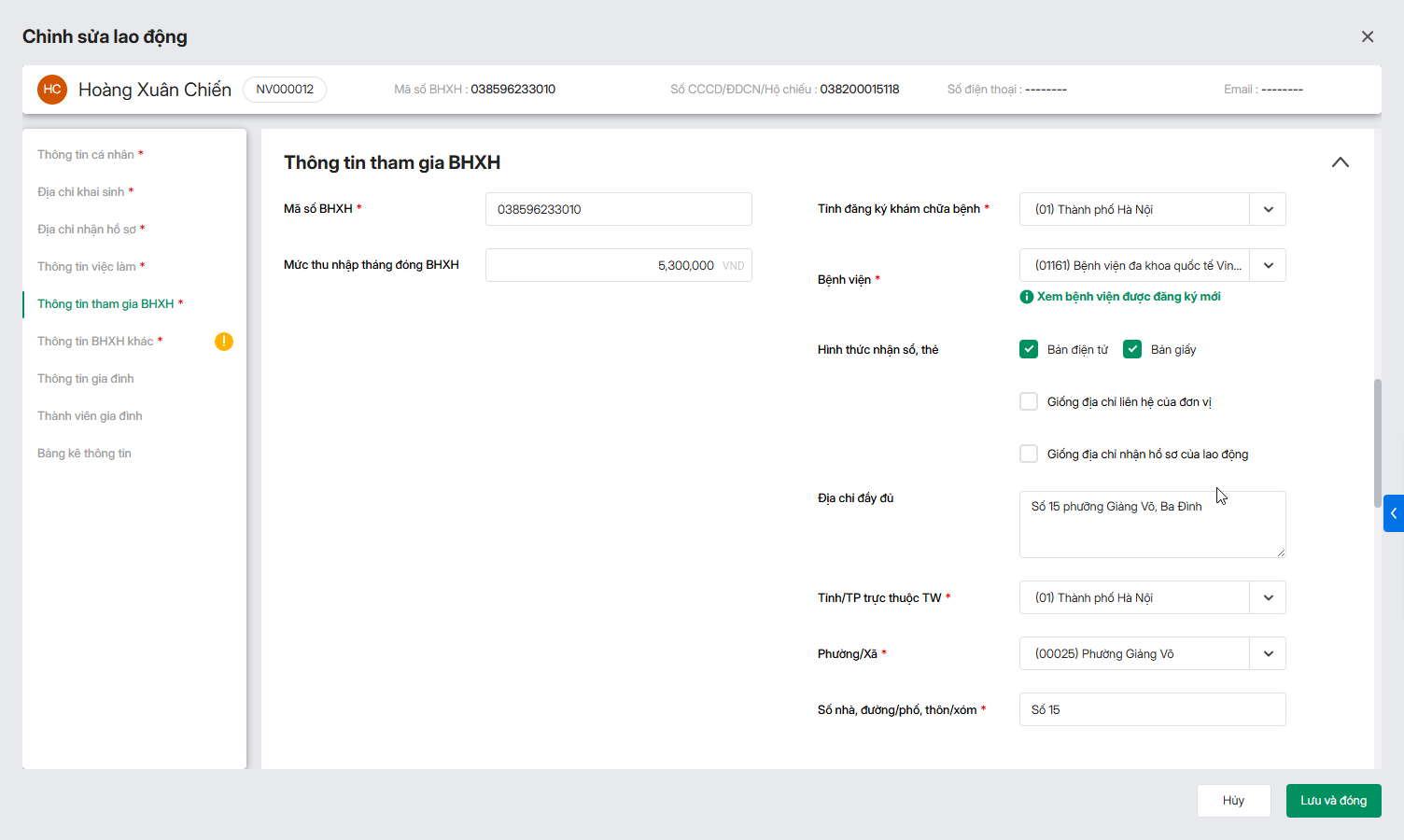Image resolution: width=1404 pixels, height=840 pixels.
Task: Collapse the Thông tin tham gia BHXH section
Action: tap(1340, 162)
